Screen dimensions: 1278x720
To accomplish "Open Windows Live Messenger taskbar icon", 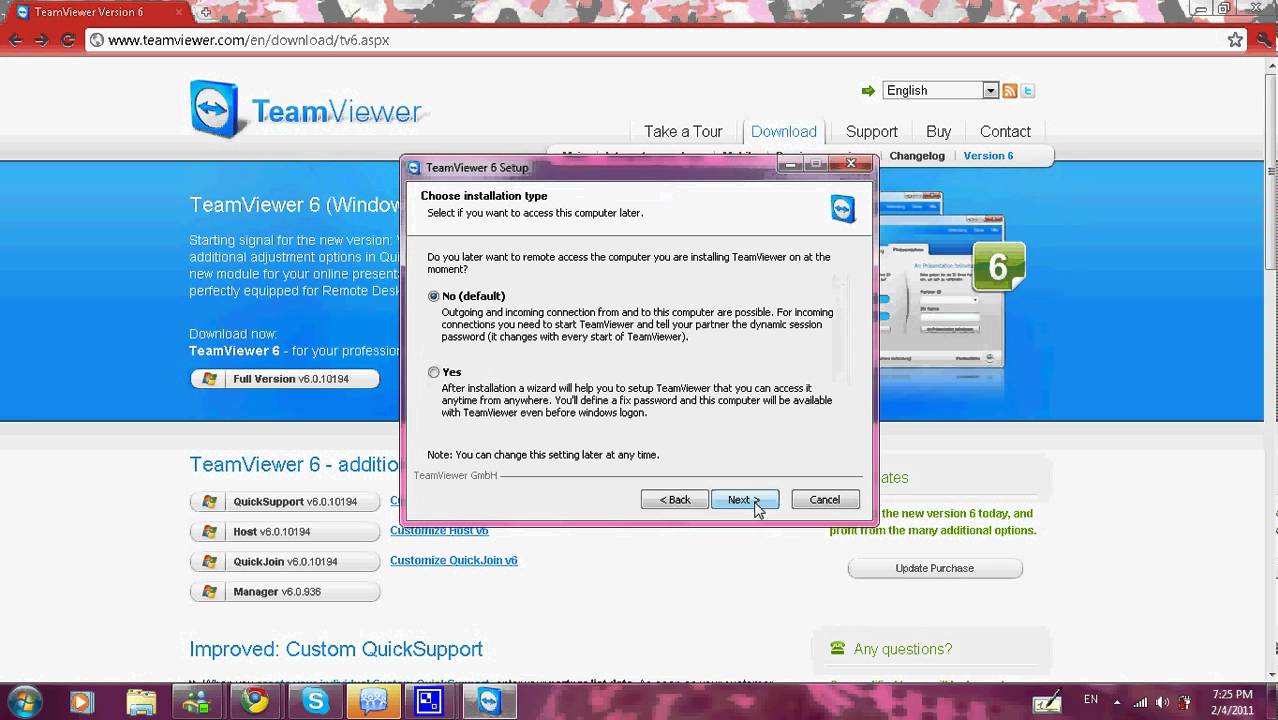I will point(197,701).
